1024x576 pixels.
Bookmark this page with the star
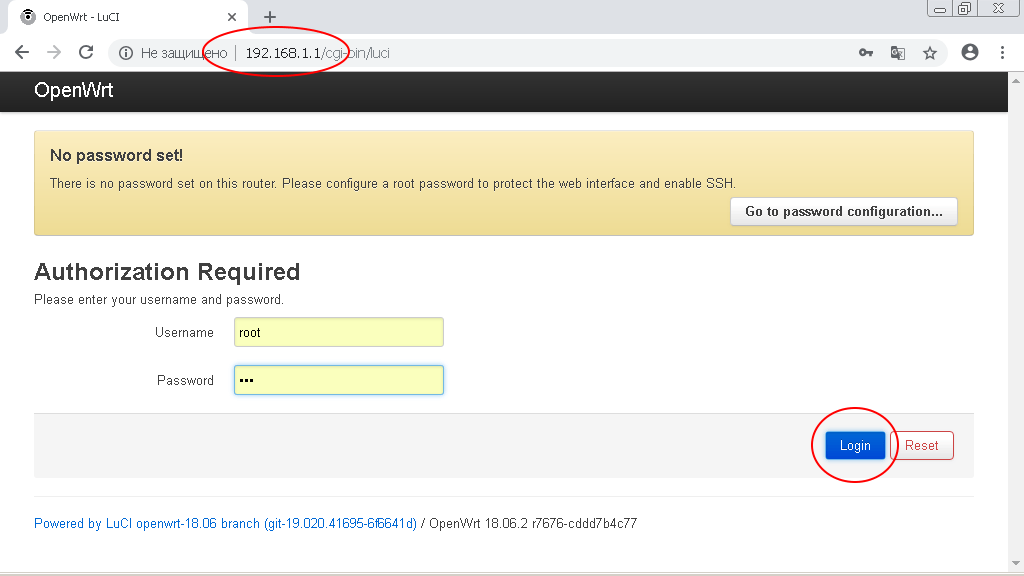(930, 53)
